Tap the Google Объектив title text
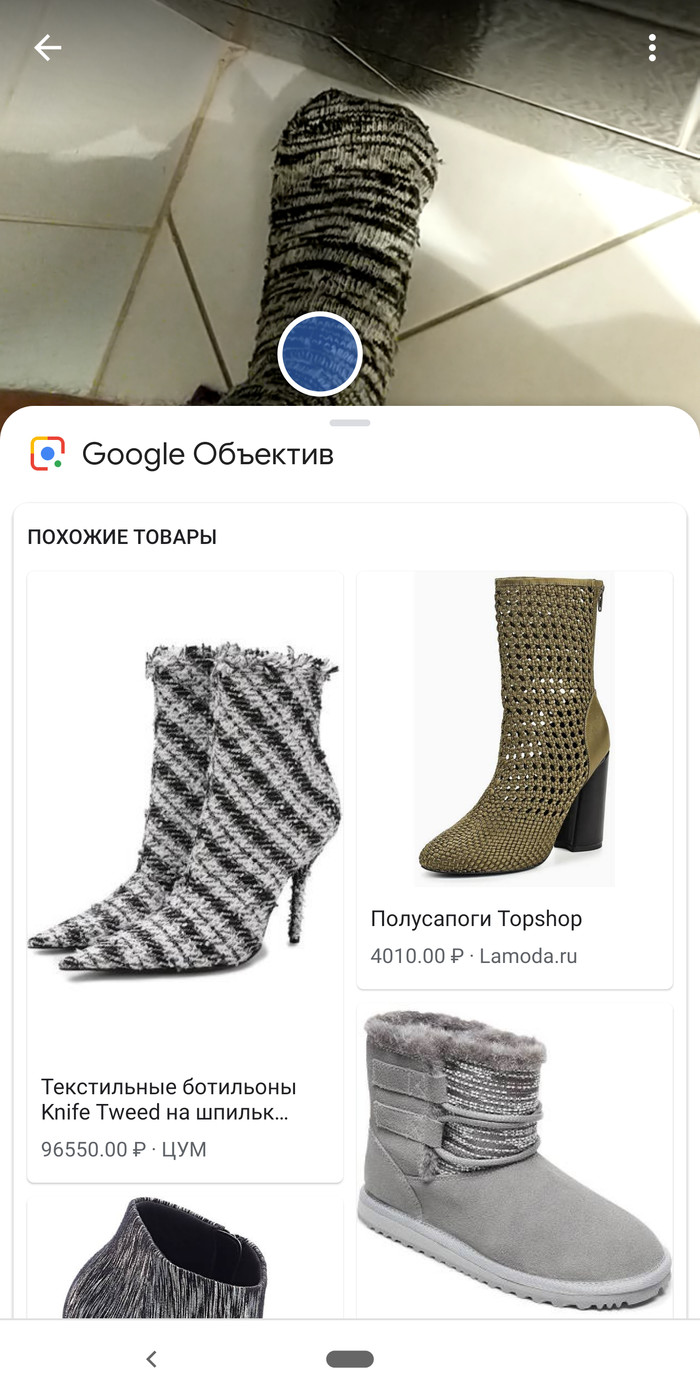Image resolution: width=700 pixels, height=1400 pixels. (x=208, y=455)
